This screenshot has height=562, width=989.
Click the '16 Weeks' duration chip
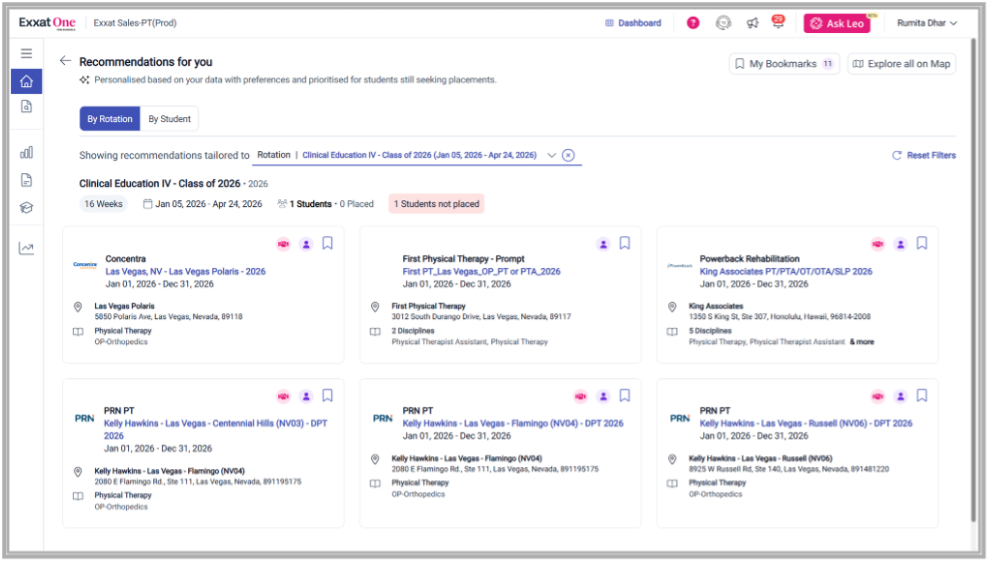click(x=103, y=204)
